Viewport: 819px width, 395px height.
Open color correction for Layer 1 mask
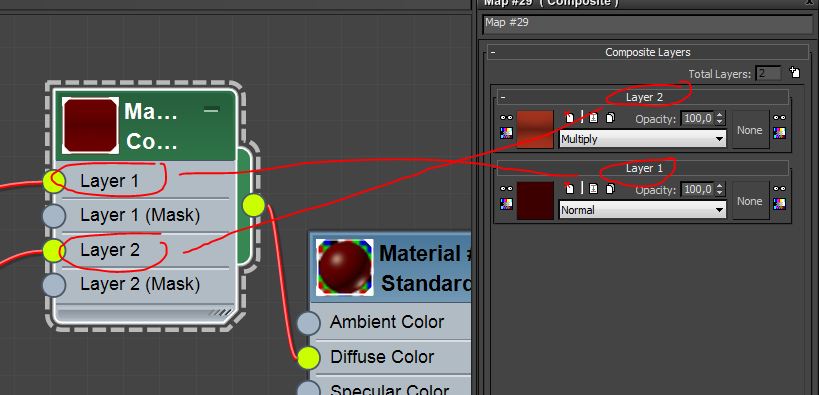click(x=779, y=204)
